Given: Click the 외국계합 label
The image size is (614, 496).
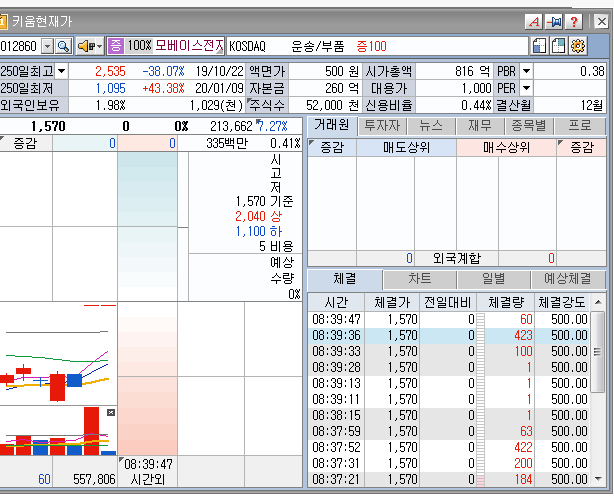Looking at the screenshot, I should click(457, 258).
